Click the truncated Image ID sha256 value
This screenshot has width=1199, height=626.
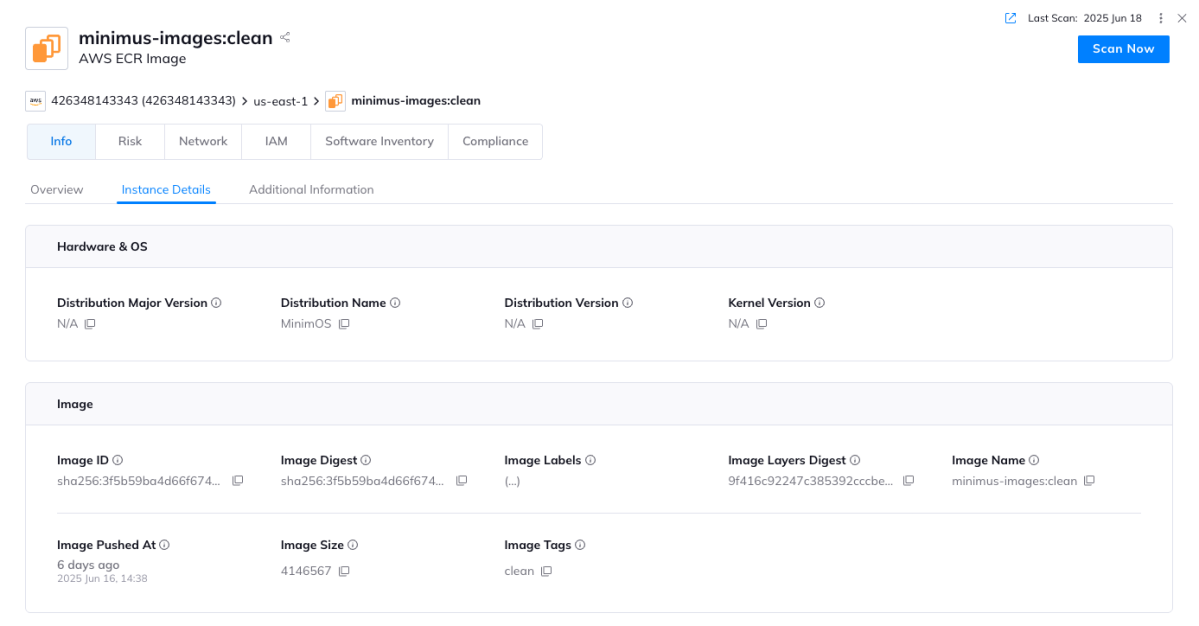coord(138,481)
